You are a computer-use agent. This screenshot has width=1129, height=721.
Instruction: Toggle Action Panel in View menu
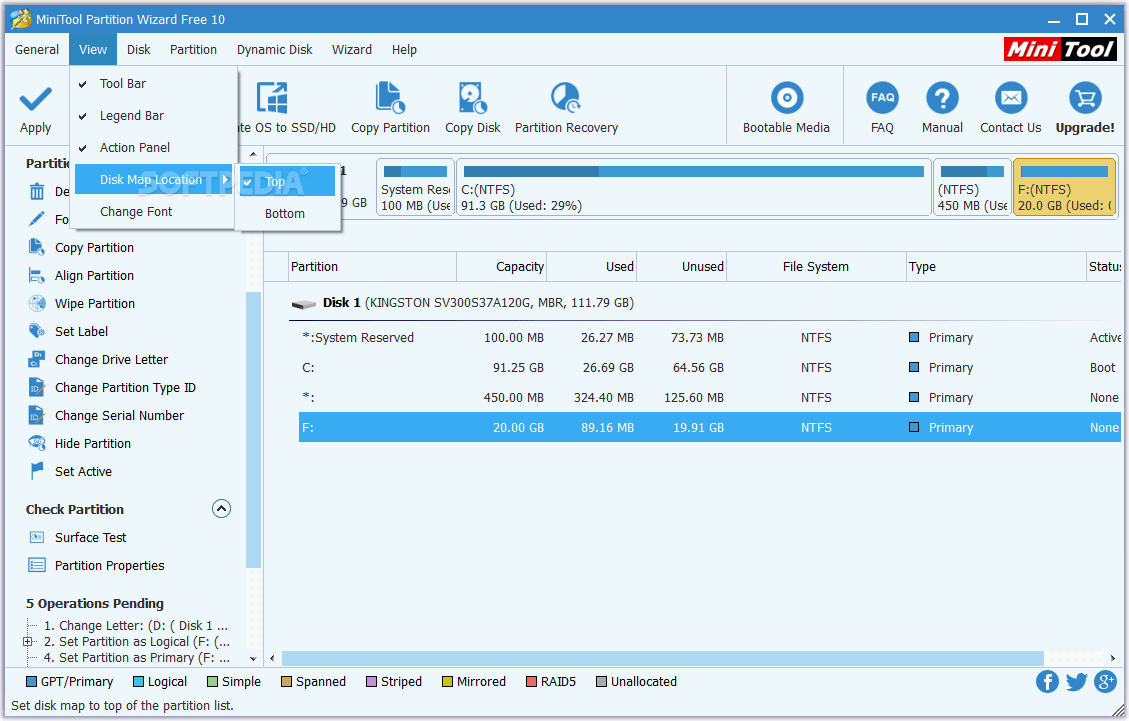[x=154, y=147]
